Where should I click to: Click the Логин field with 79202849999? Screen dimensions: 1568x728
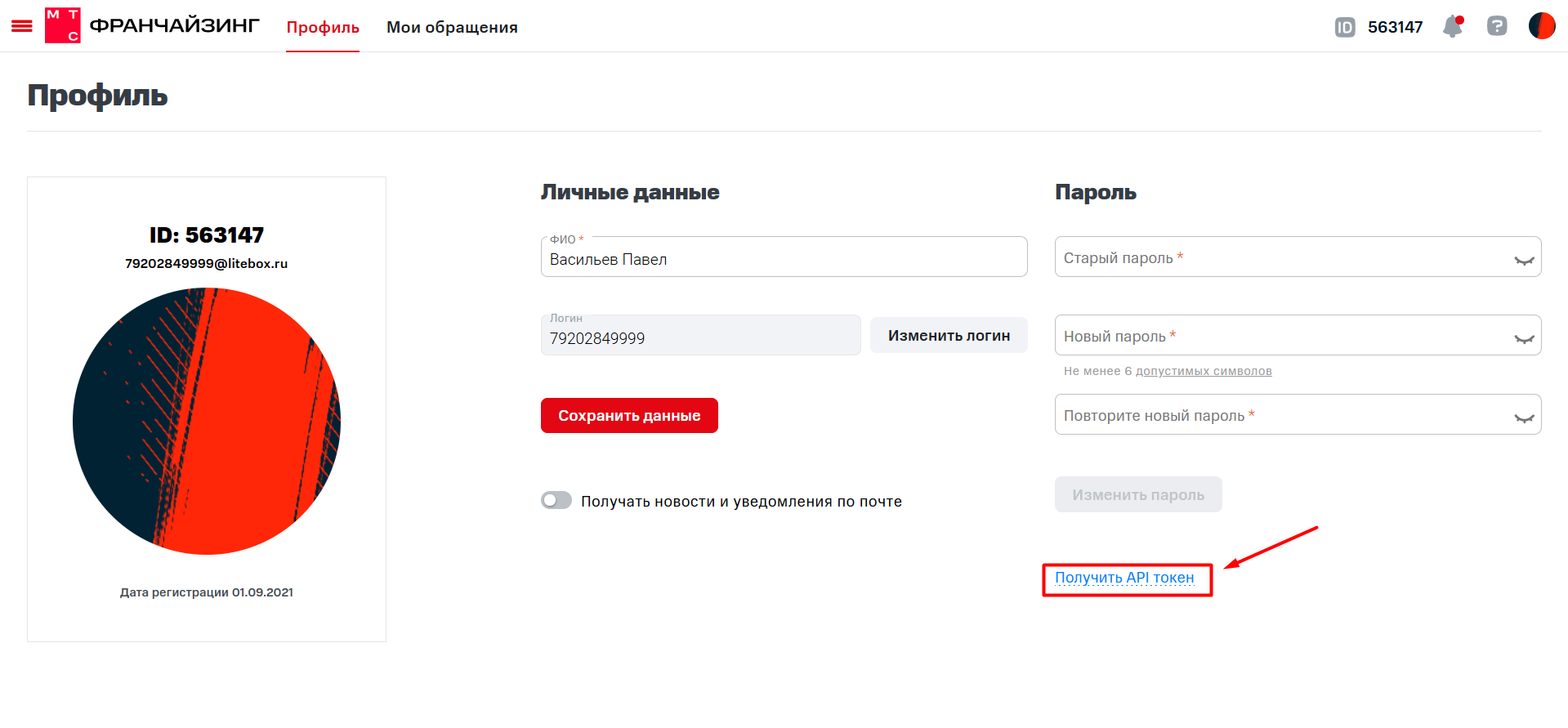coord(701,335)
